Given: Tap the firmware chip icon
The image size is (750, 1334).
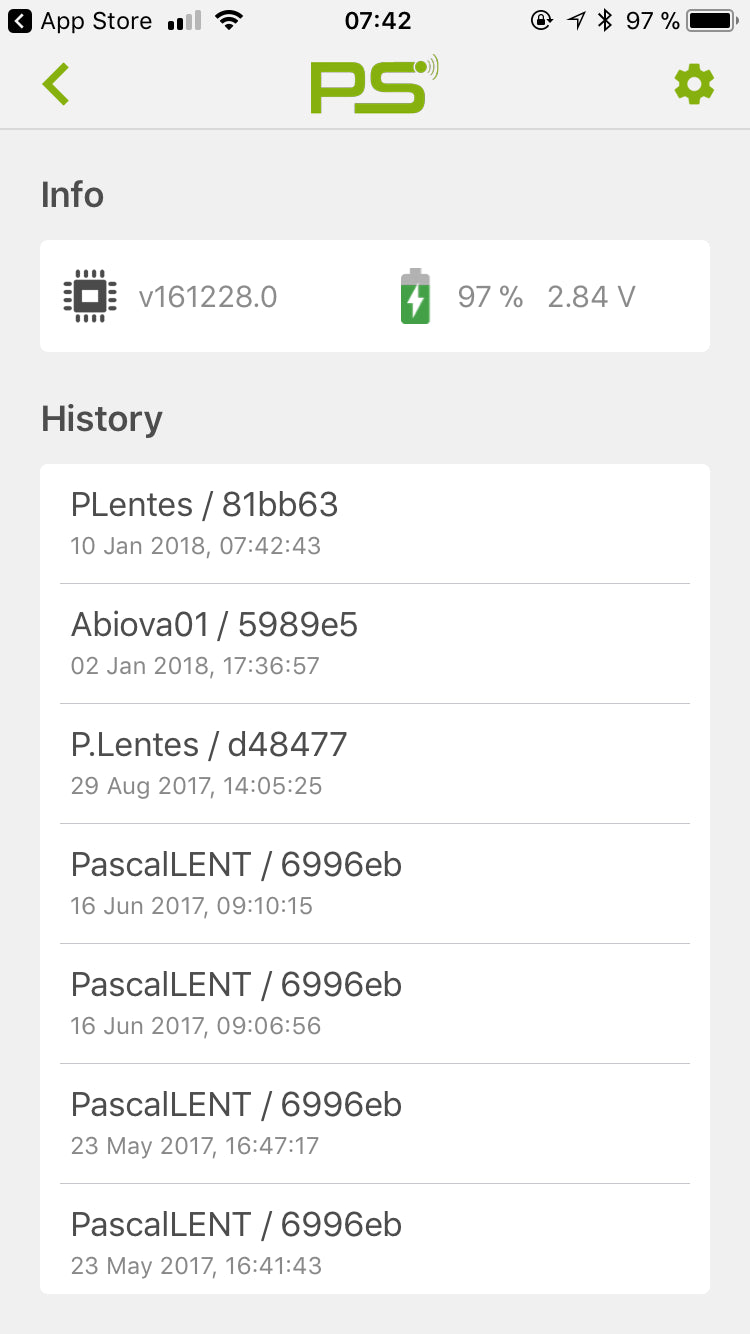Looking at the screenshot, I should [x=90, y=297].
